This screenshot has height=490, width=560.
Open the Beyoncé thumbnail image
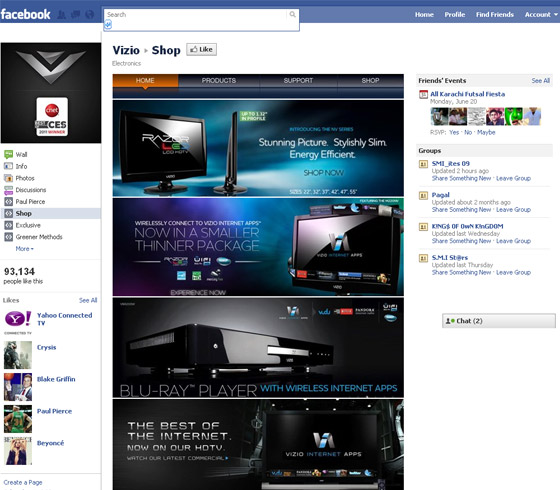pyautogui.click(x=18, y=451)
